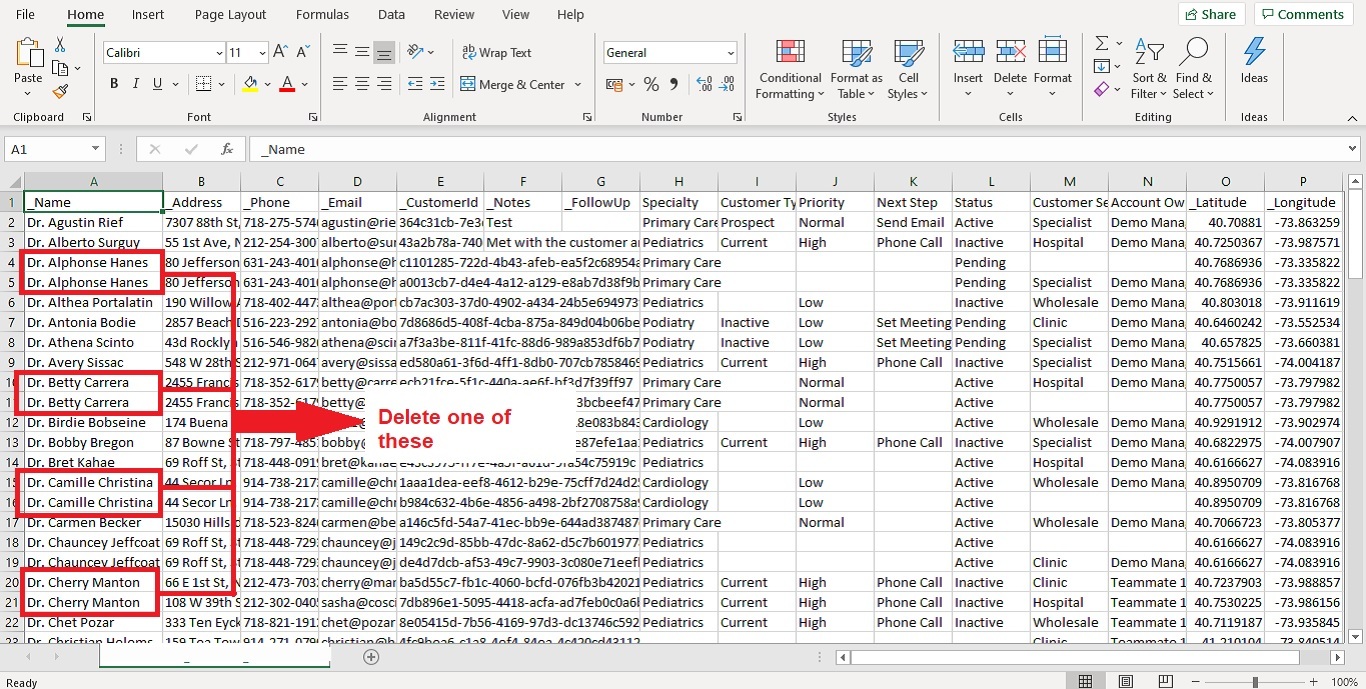Apply the red Font Color

point(287,84)
